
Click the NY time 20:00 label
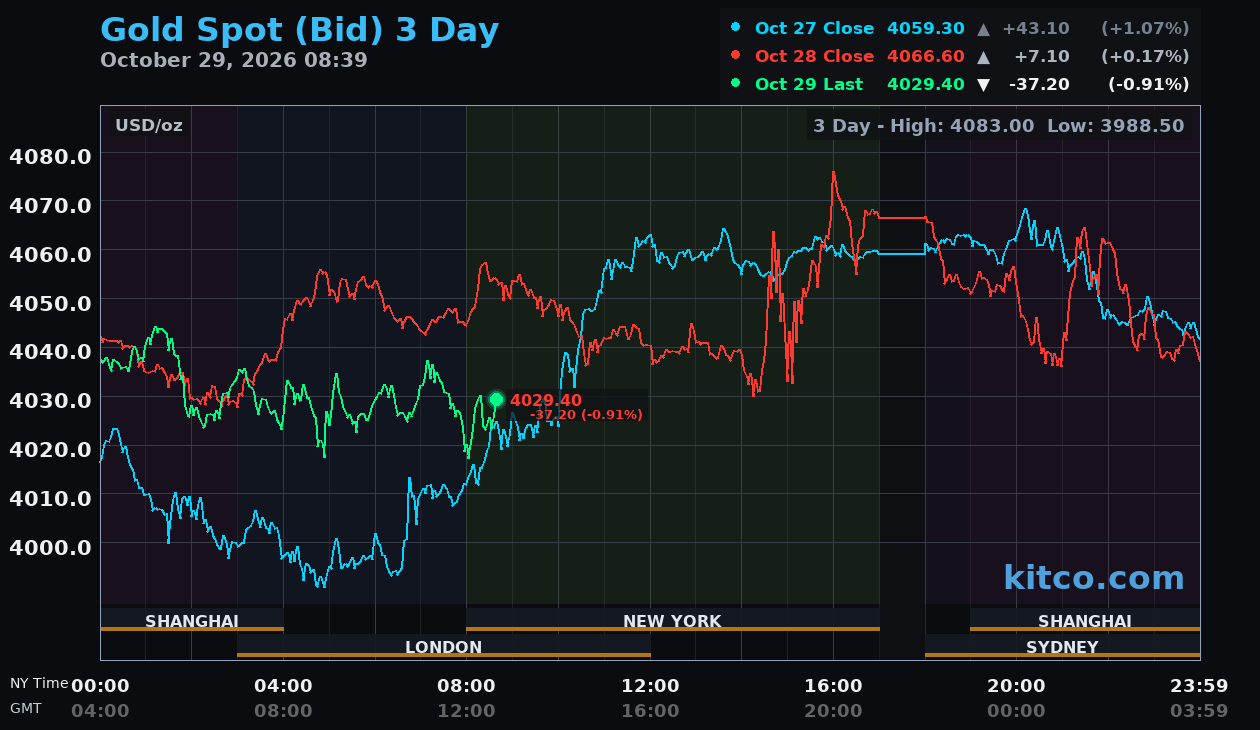tap(1016, 686)
